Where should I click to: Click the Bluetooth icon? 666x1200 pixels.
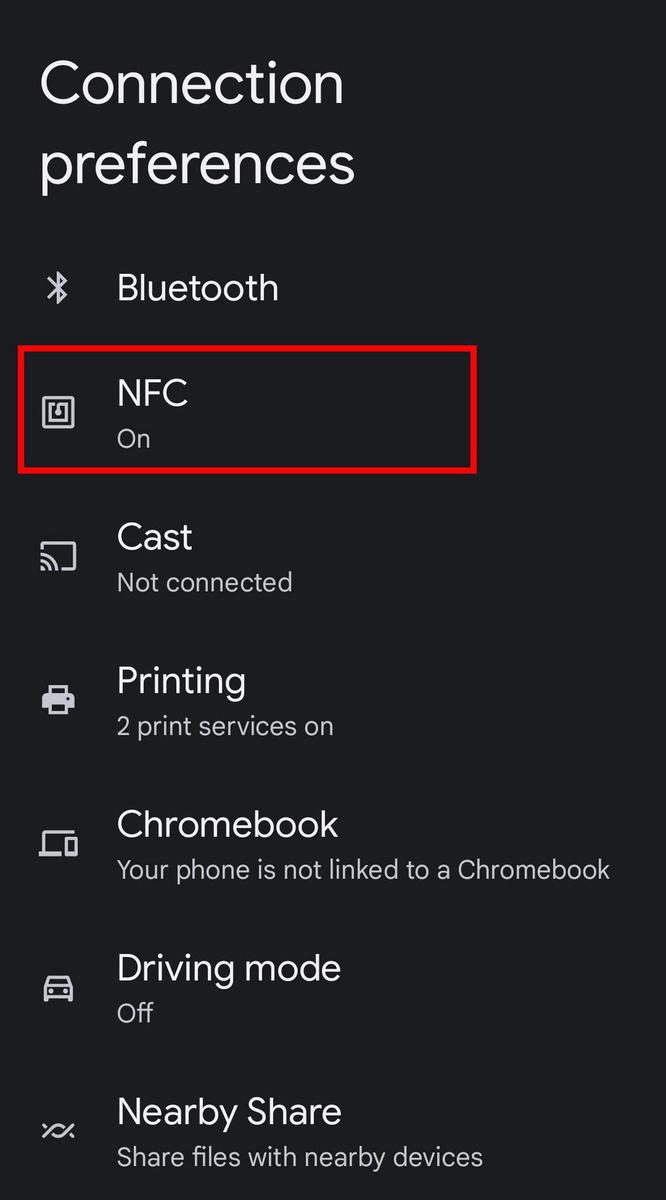(x=58, y=288)
